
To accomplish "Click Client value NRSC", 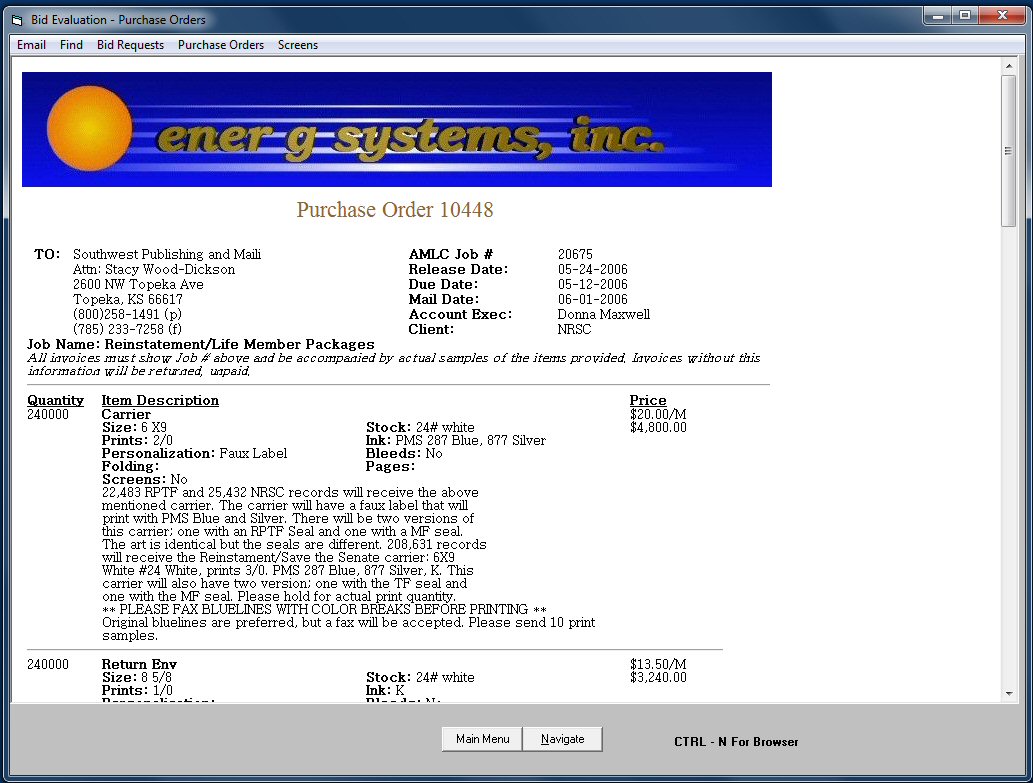I will (x=574, y=329).
